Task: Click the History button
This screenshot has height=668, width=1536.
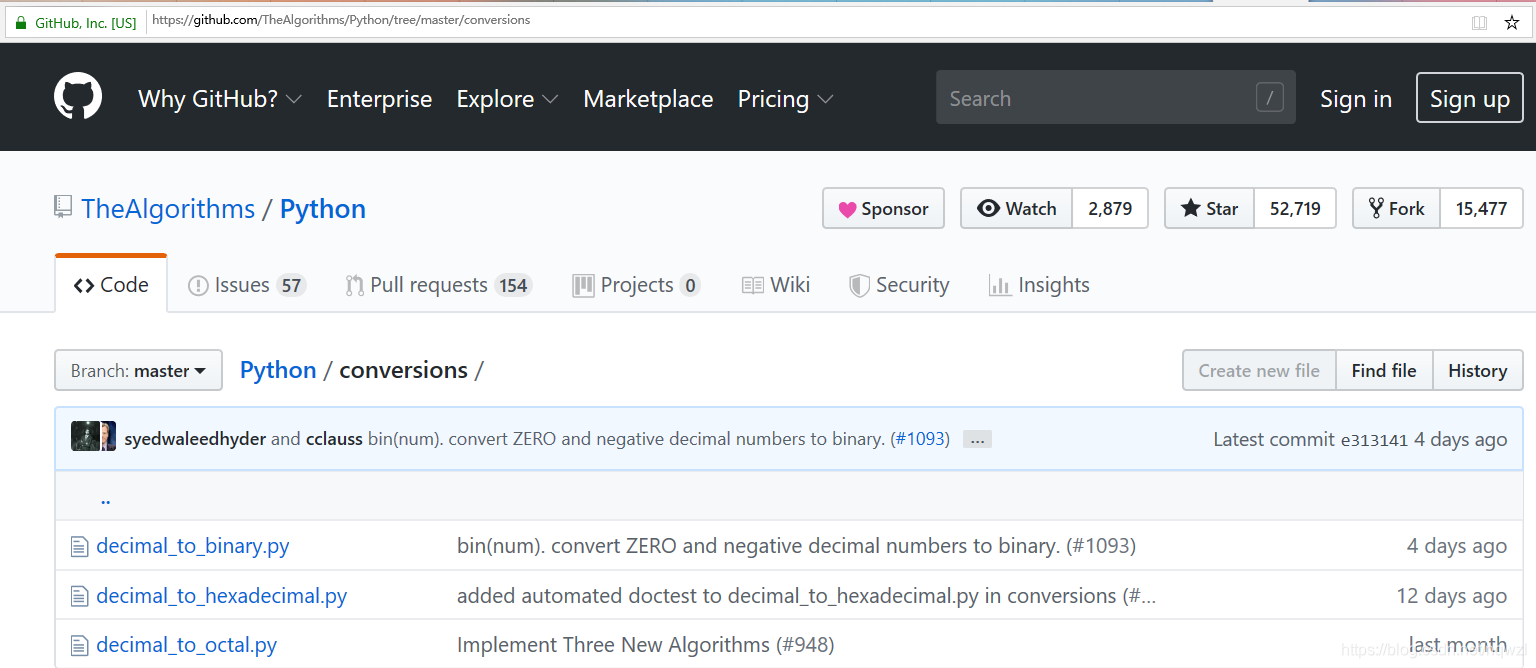Action: click(1477, 370)
